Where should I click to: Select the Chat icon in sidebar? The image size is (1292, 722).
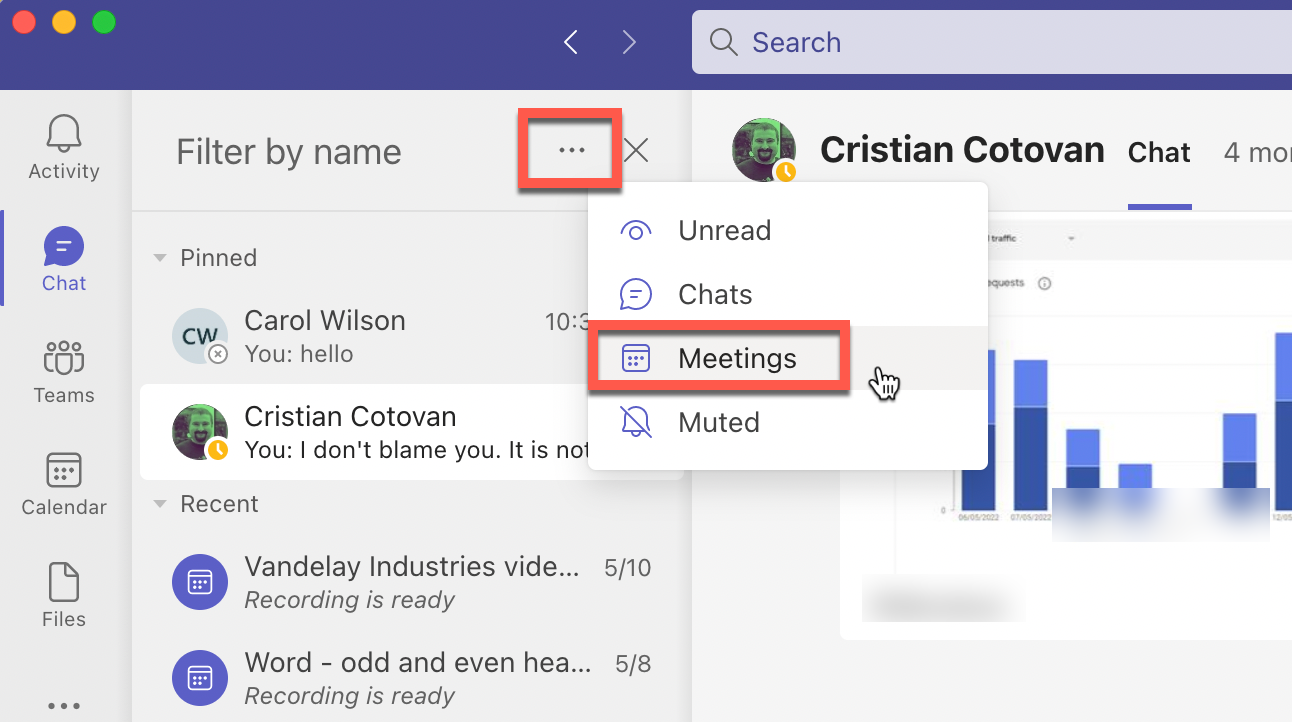pos(63,258)
